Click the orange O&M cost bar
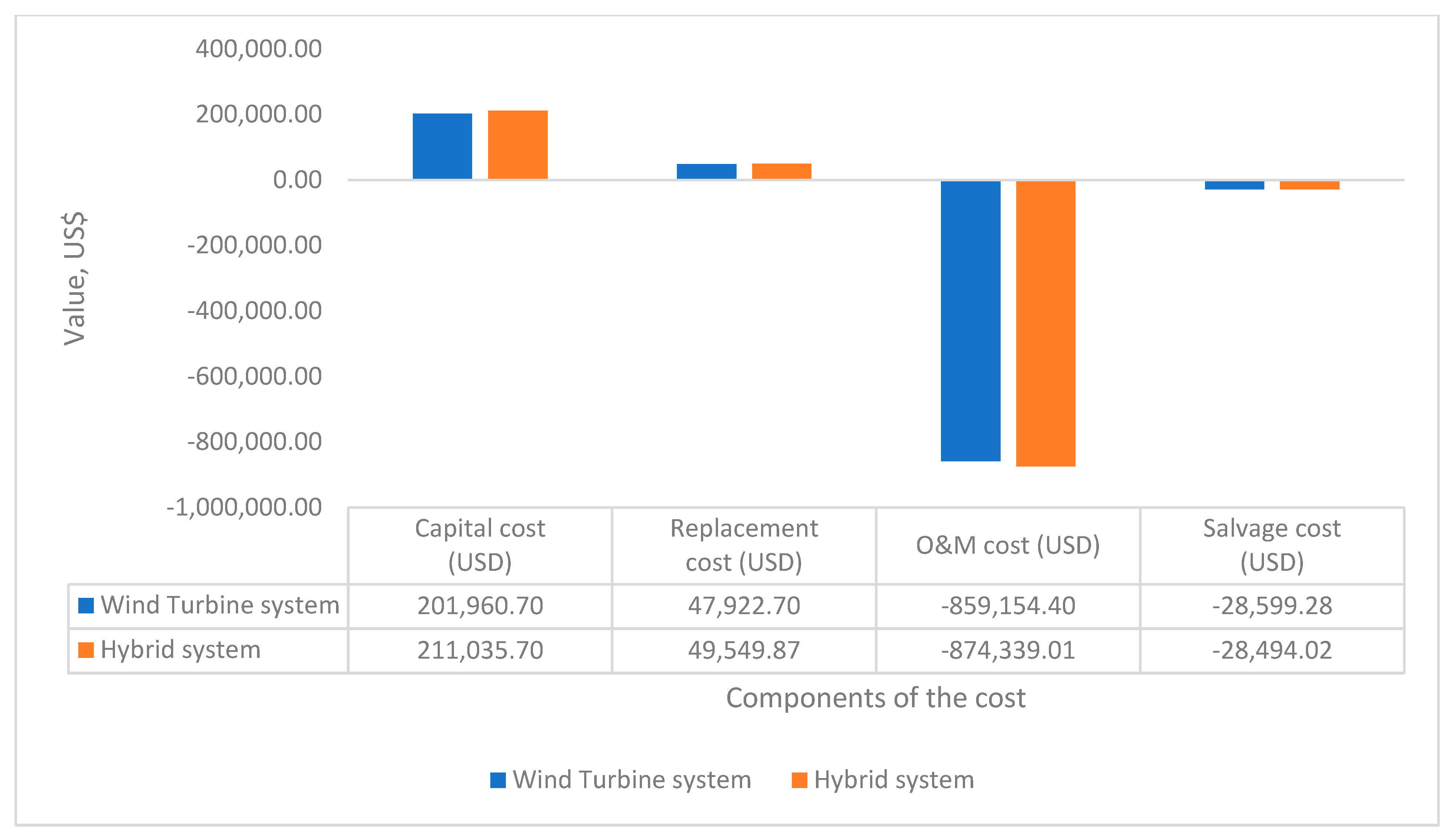Viewport: 1452px width, 840px height. point(1045,323)
